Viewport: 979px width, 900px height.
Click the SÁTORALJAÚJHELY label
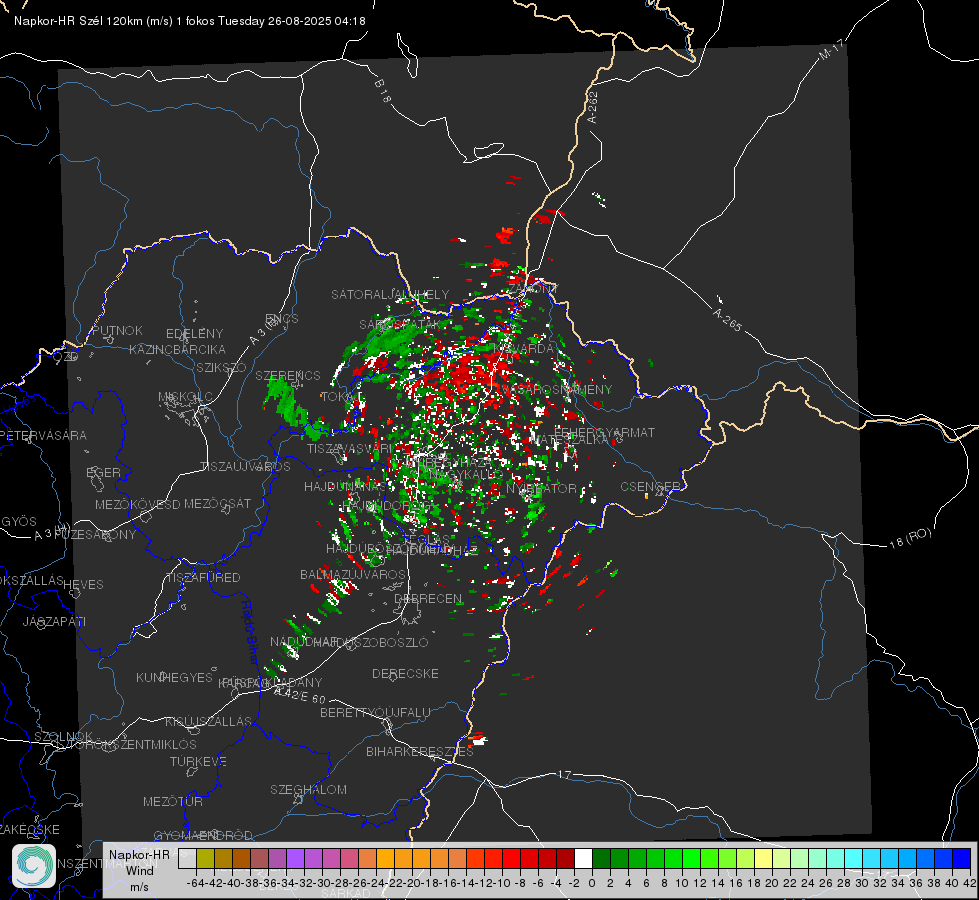(x=390, y=294)
